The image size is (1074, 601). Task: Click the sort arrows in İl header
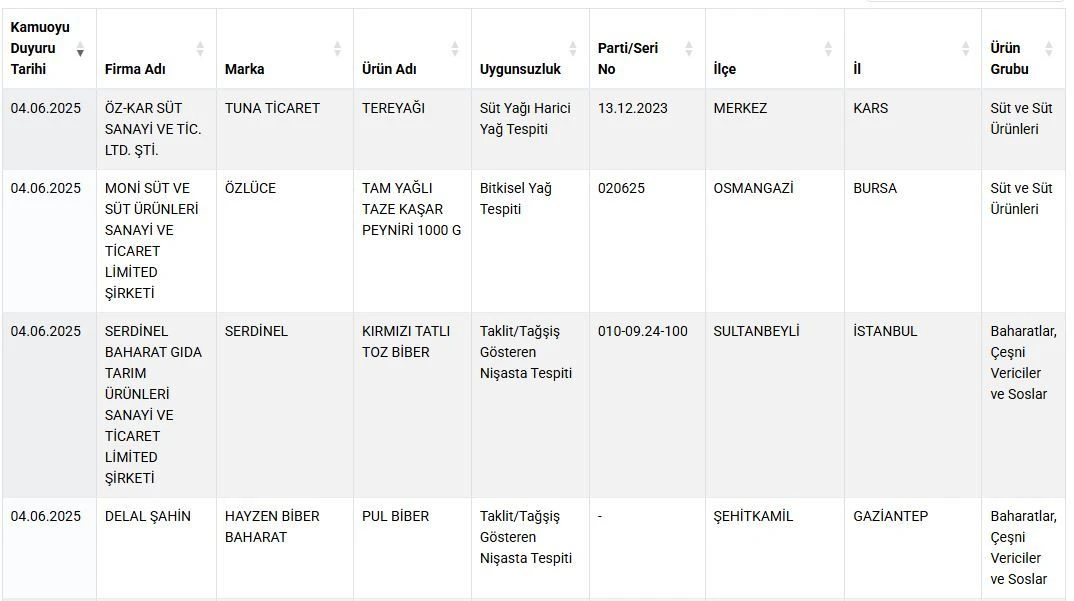965,49
